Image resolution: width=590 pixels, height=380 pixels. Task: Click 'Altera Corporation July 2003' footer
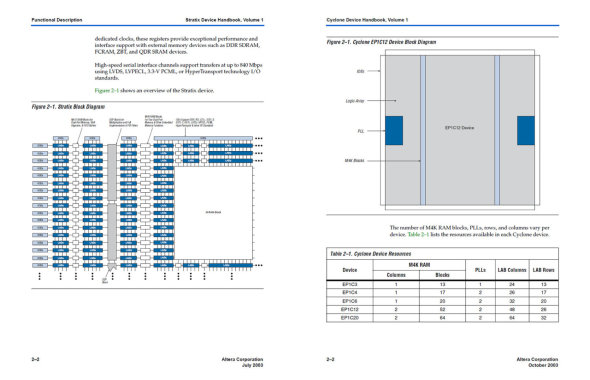[x=242, y=362]
